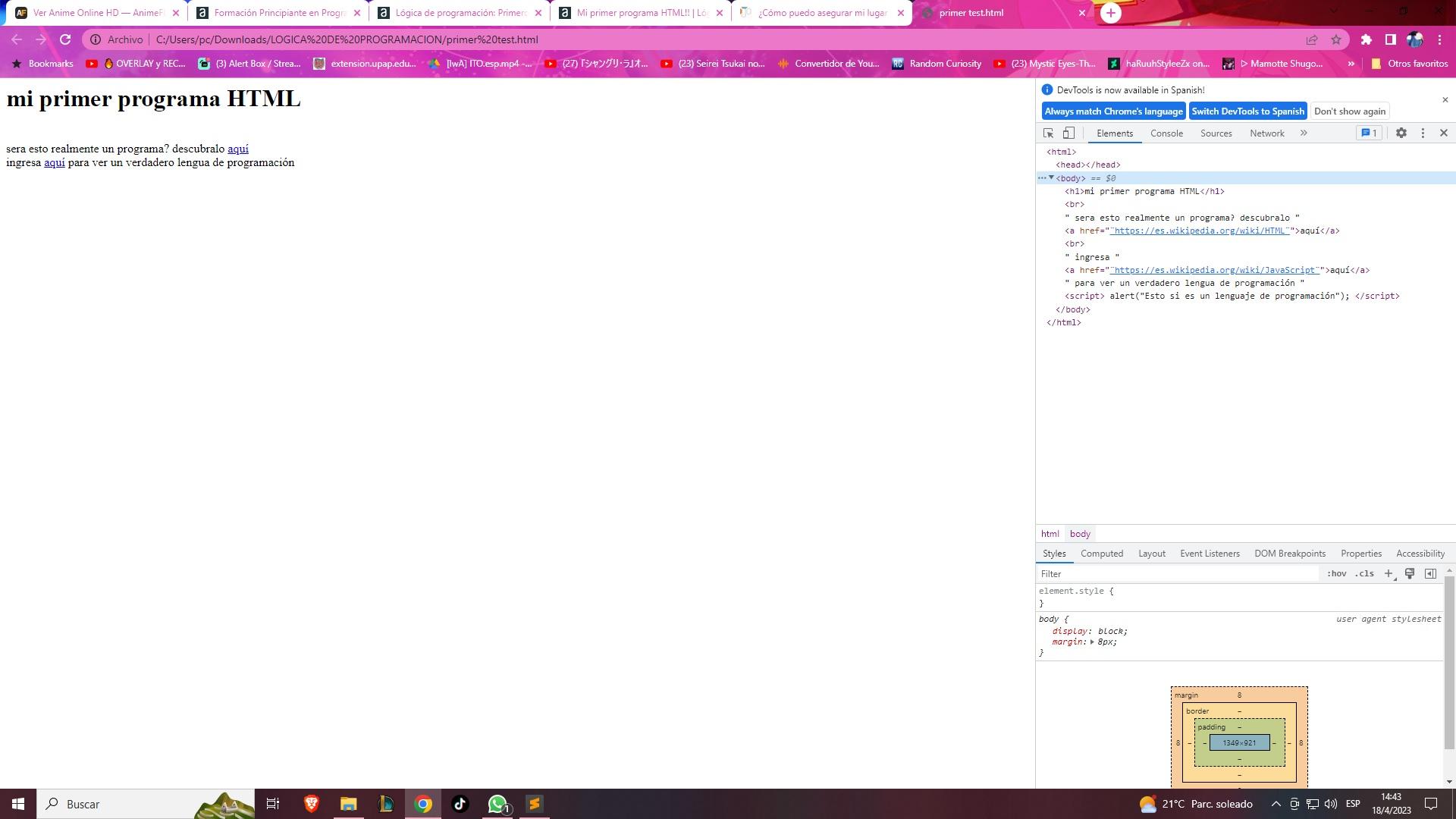Open the Windows Start menu
Image resolution: width=1456 pixels, height=819 pixels.
click(18, 804)
